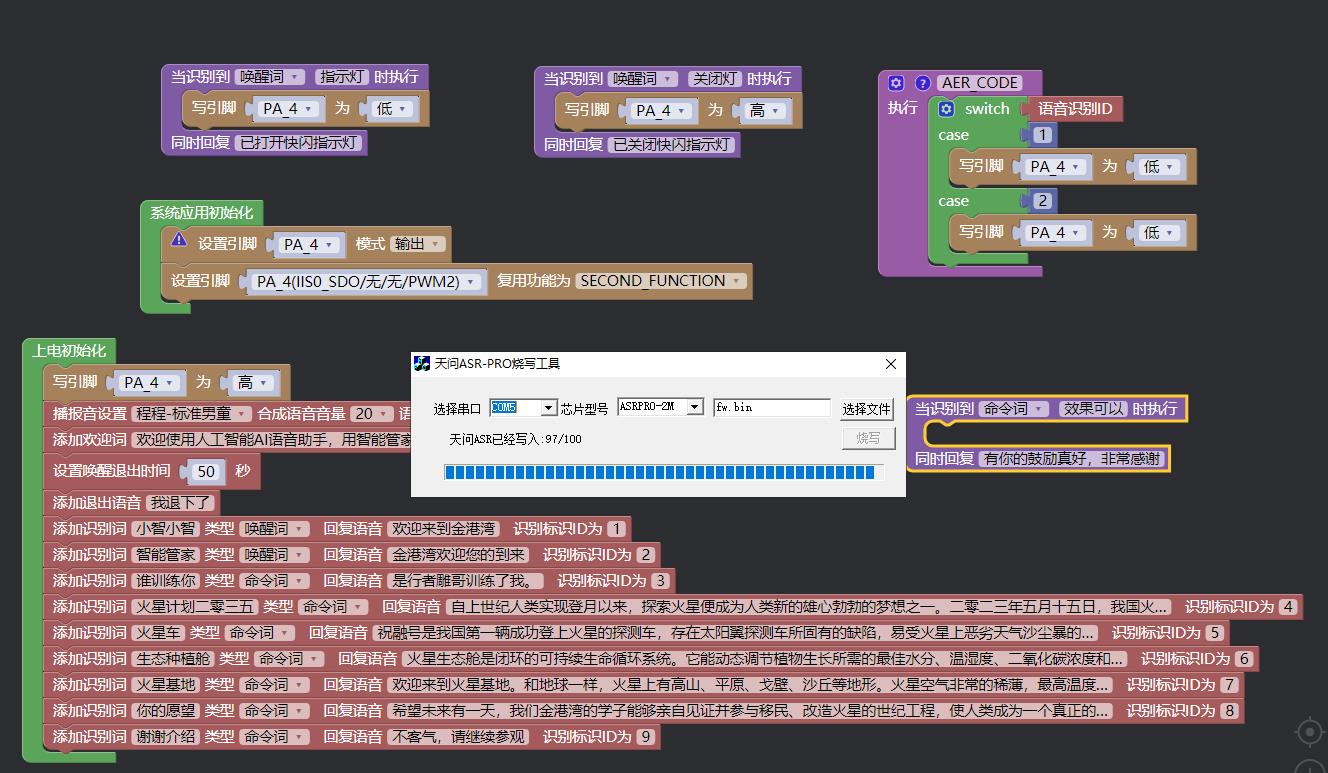The width and height of the screenshot is (1328, 773).
Task: Open PA_4 pin dropdown in 指示灯 block
Action: 288,109
